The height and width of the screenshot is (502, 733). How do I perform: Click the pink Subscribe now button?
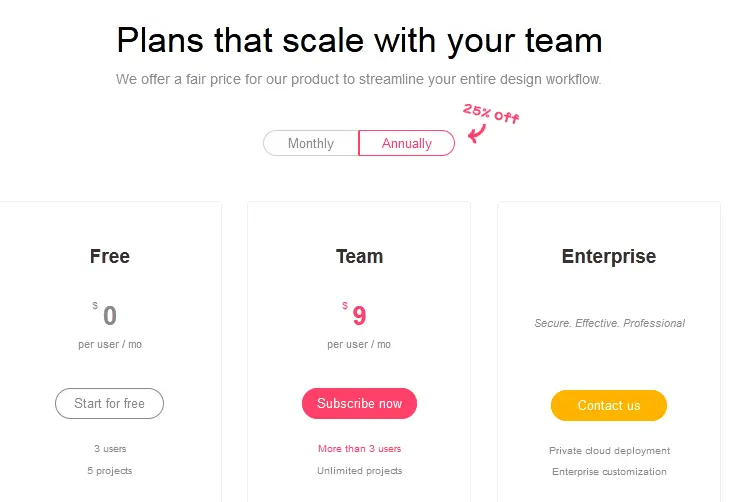tap(359, 404)
